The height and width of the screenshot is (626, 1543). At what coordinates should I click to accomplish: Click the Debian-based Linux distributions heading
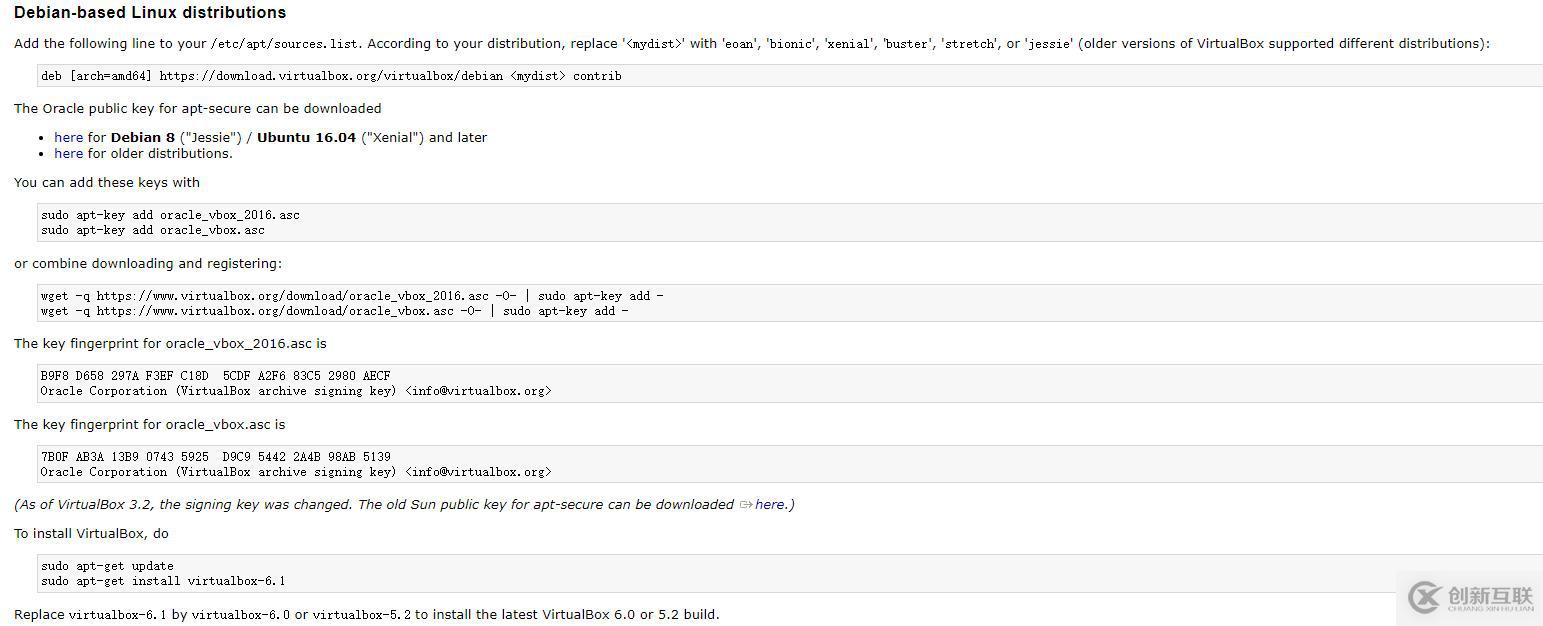tap(150, 12)
